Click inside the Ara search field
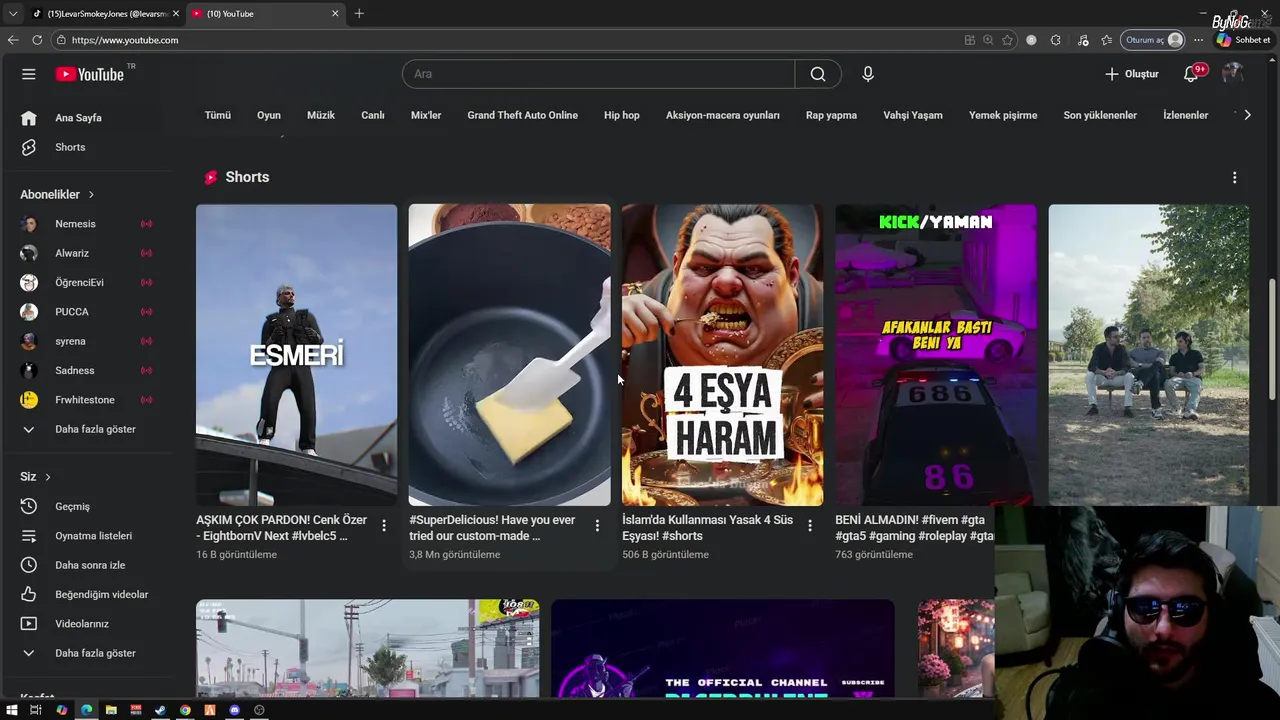This screenshot has height=720, width=1280. tap(598, 74)
